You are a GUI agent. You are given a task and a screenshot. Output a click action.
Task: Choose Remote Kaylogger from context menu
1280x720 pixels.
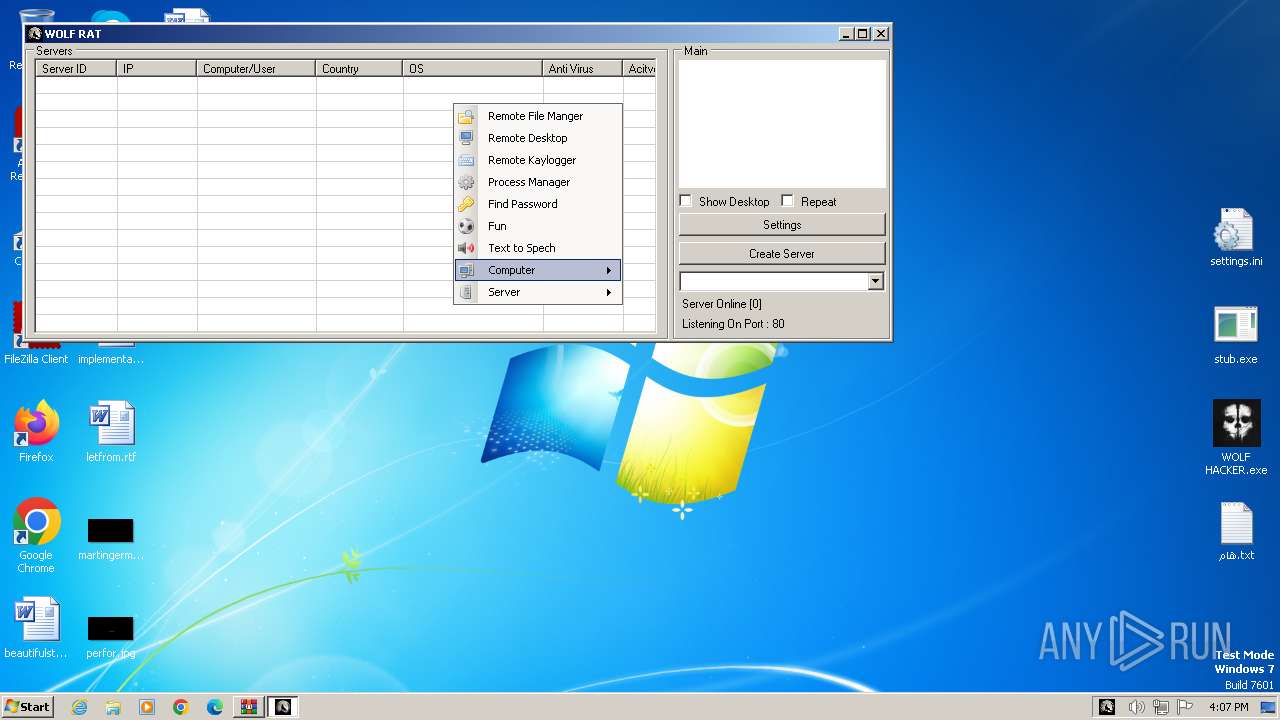pyautogui.click(x=538, y=160)
